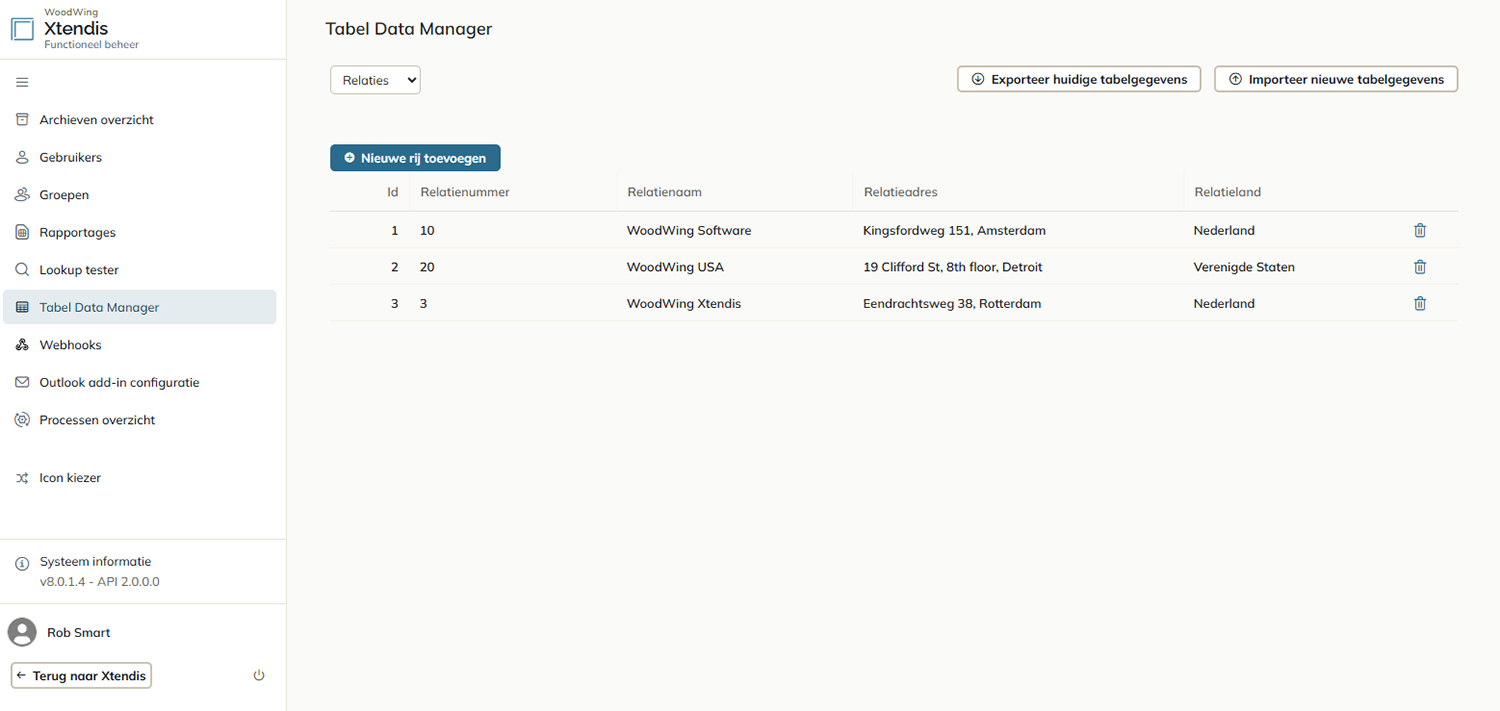Click the shuffle icon beside Icon kiezer
1500x711 pixels.
[x=22, y=478]
